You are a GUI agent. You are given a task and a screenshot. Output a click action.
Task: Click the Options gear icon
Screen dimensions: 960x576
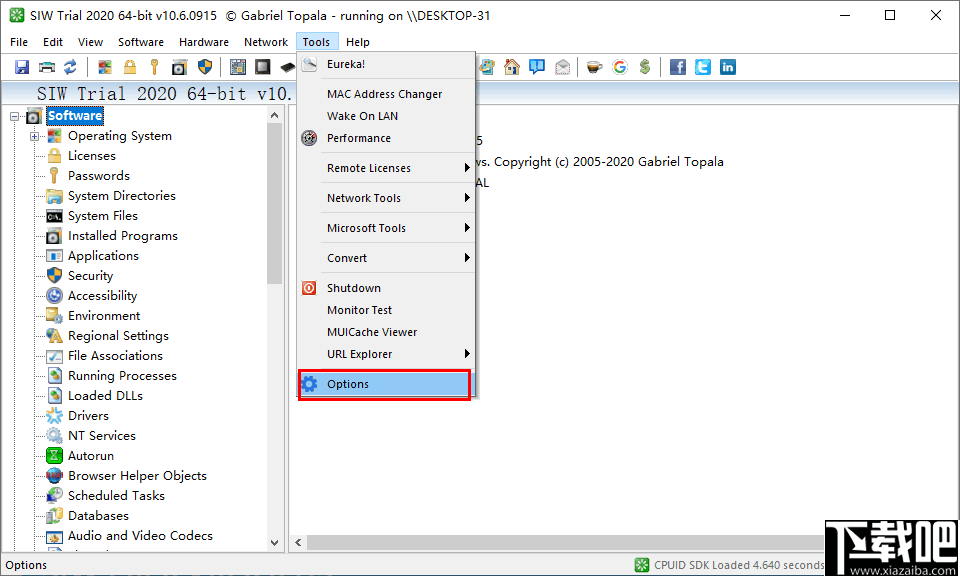[309, 384]
